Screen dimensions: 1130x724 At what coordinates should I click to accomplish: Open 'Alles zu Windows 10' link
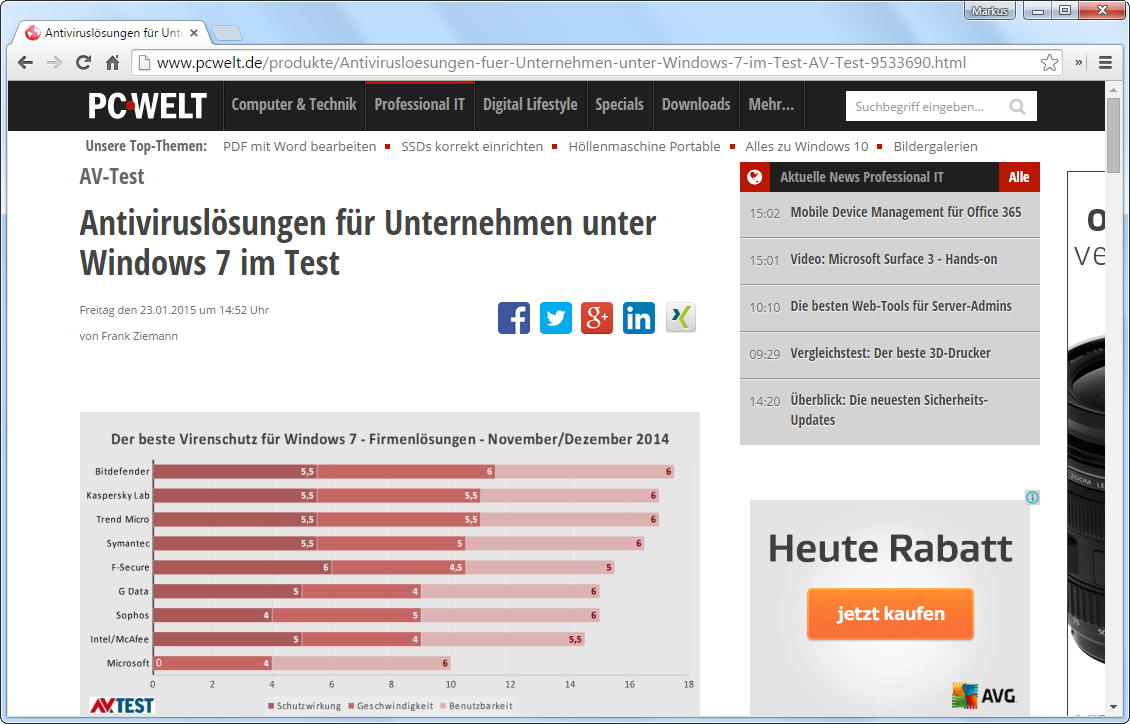[806, 146]
